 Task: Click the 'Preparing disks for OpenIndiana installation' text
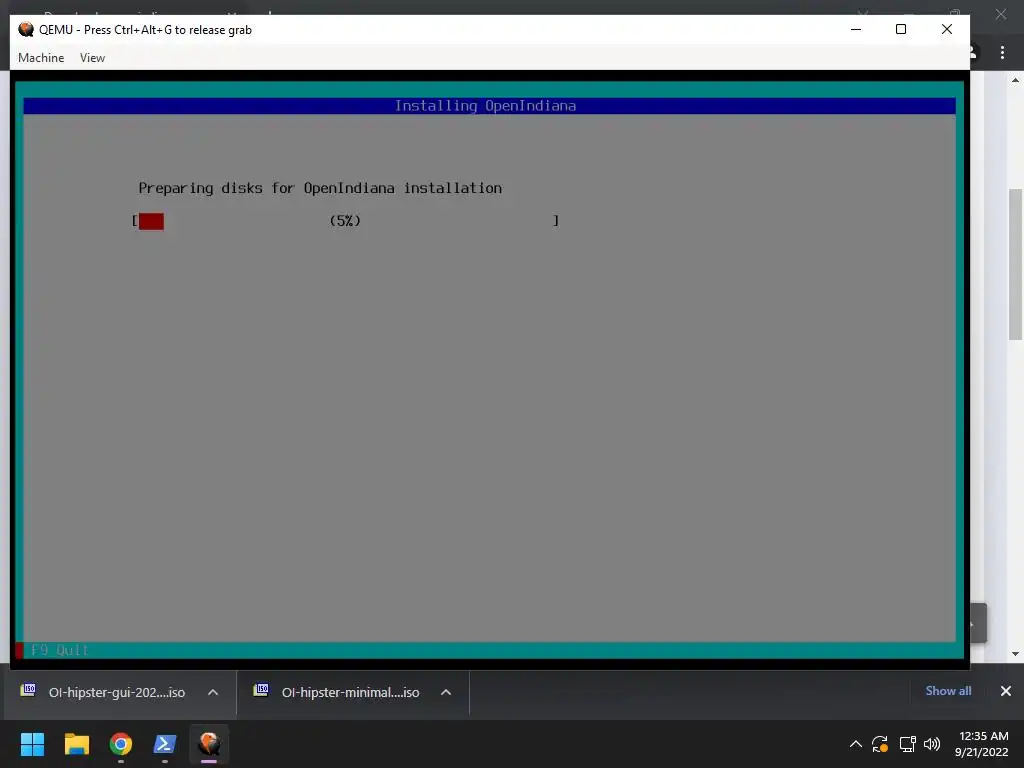tap(320, 188)
